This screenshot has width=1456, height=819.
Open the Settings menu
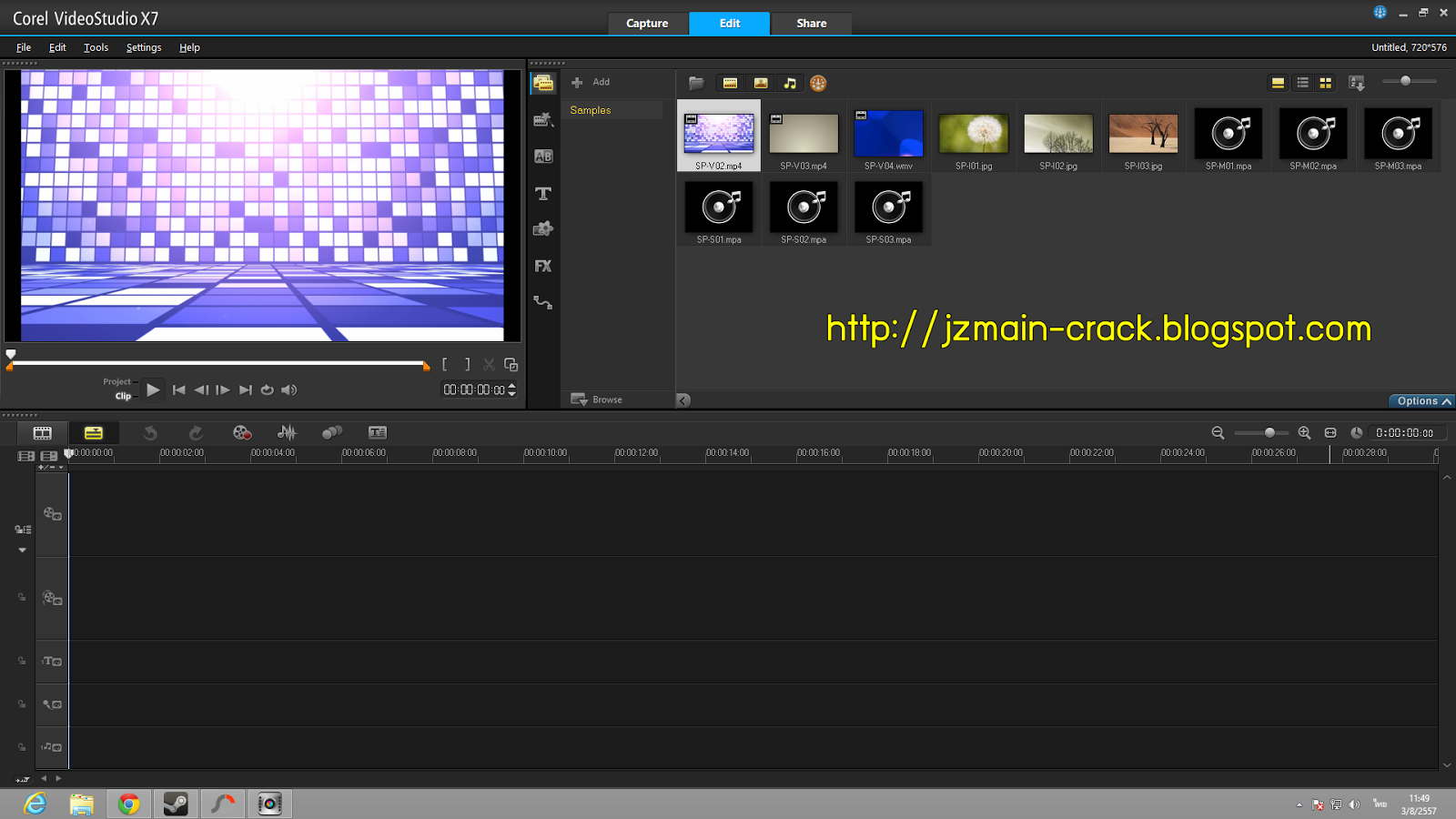pyautogui.click(x=144, y=47)
